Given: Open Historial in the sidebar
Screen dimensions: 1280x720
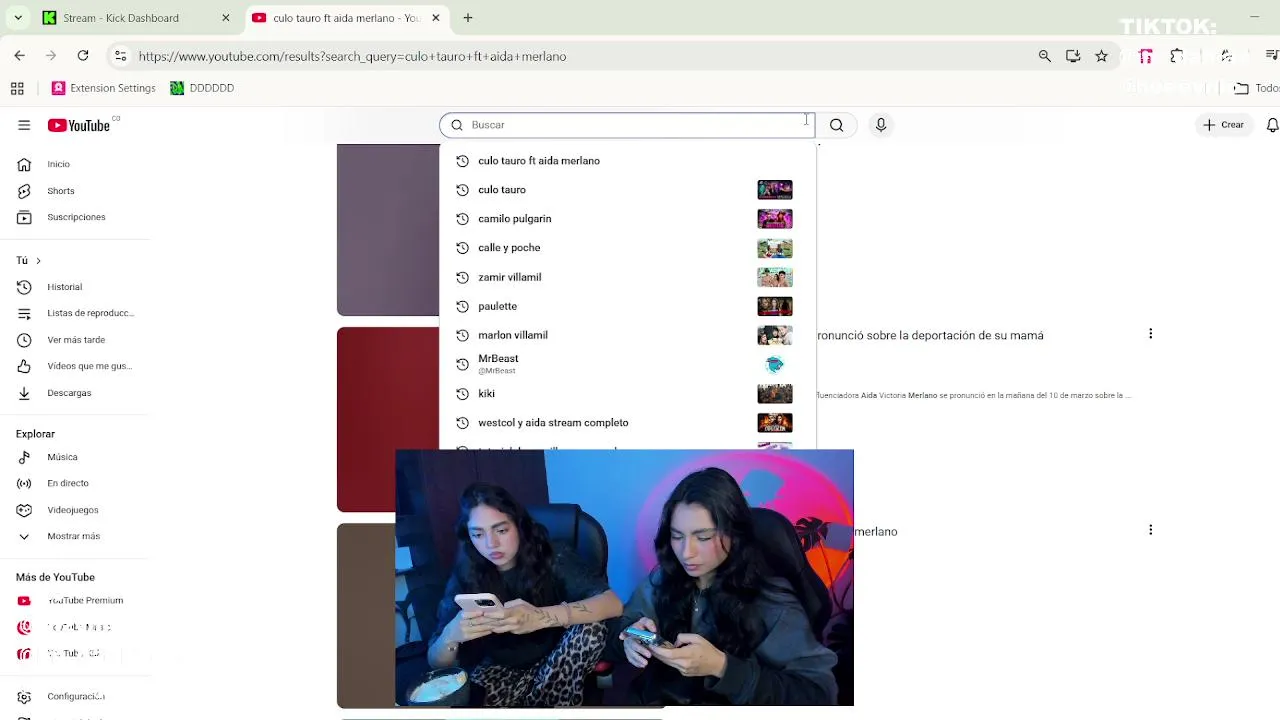Looking at the screenshot, I should 65,287.
